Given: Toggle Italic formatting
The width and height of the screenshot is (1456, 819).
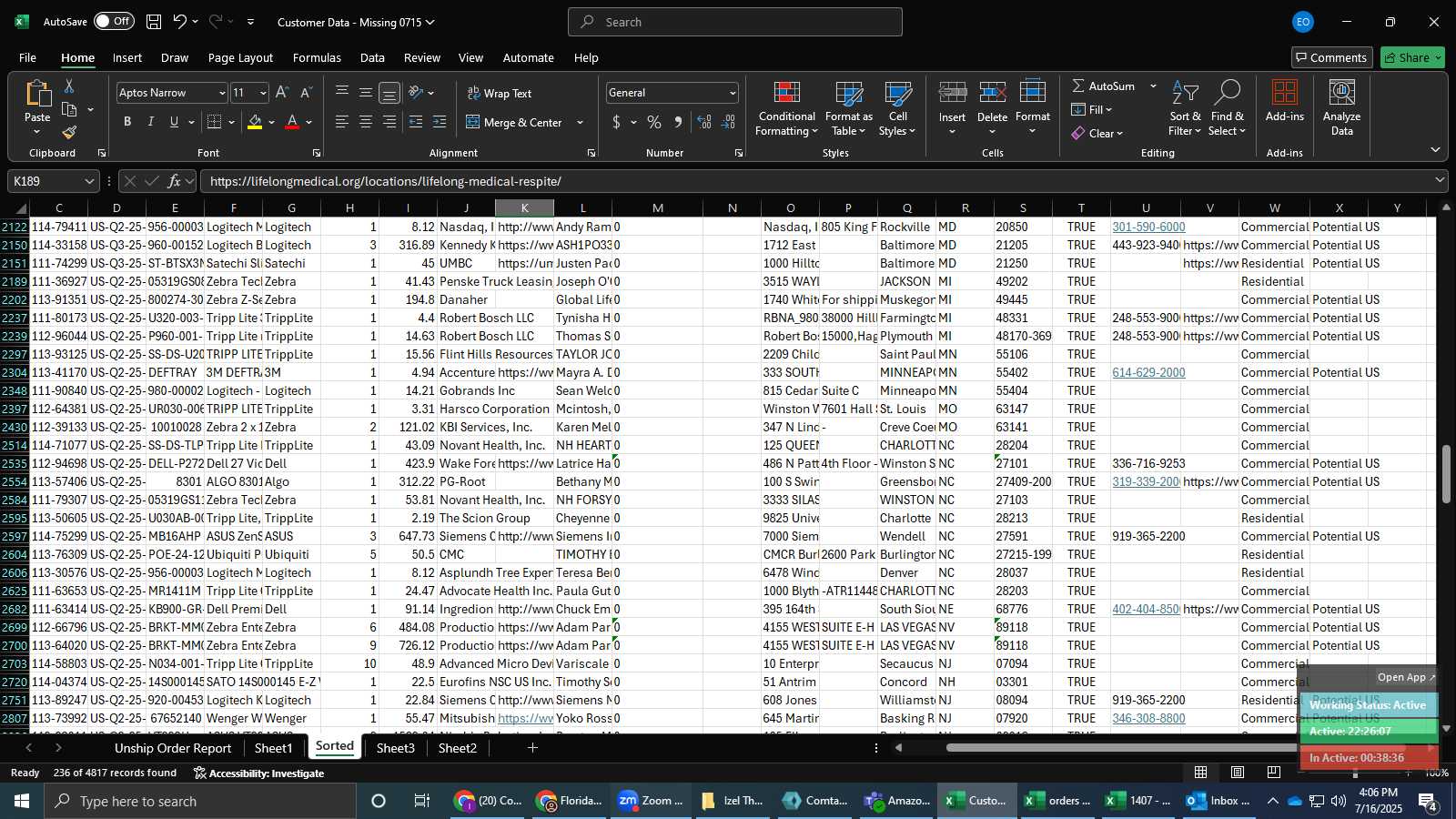Looking at the screenshot, I should tap(150, 122).
